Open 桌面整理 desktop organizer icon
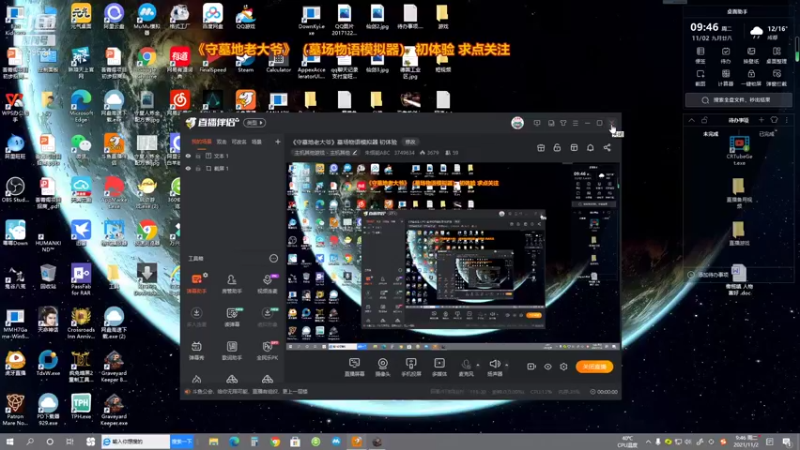 pyautogui.click(x=777, y=55)
